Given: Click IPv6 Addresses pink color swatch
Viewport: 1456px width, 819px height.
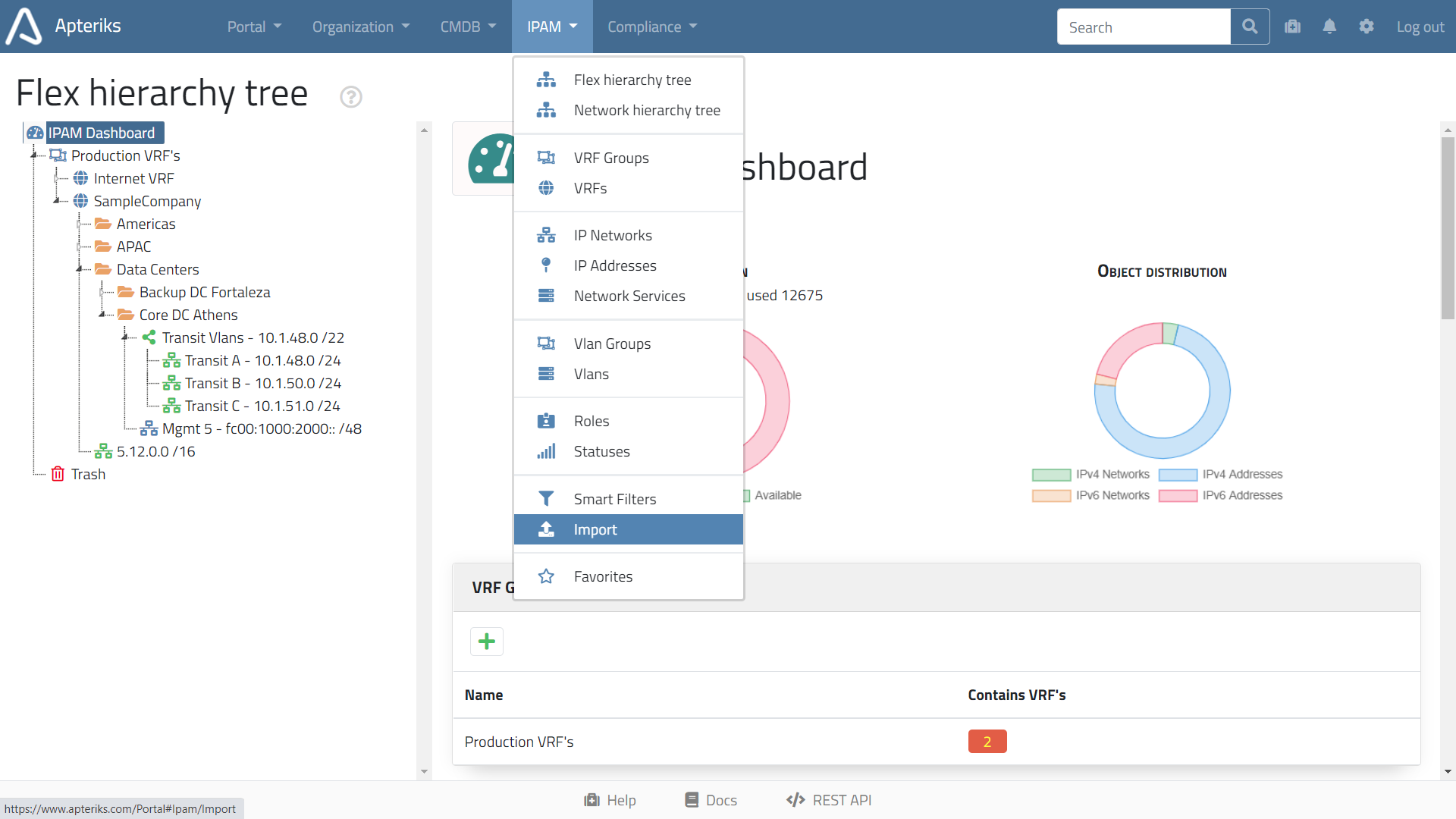Looking at the screenshot, I should coord(1178,496).
